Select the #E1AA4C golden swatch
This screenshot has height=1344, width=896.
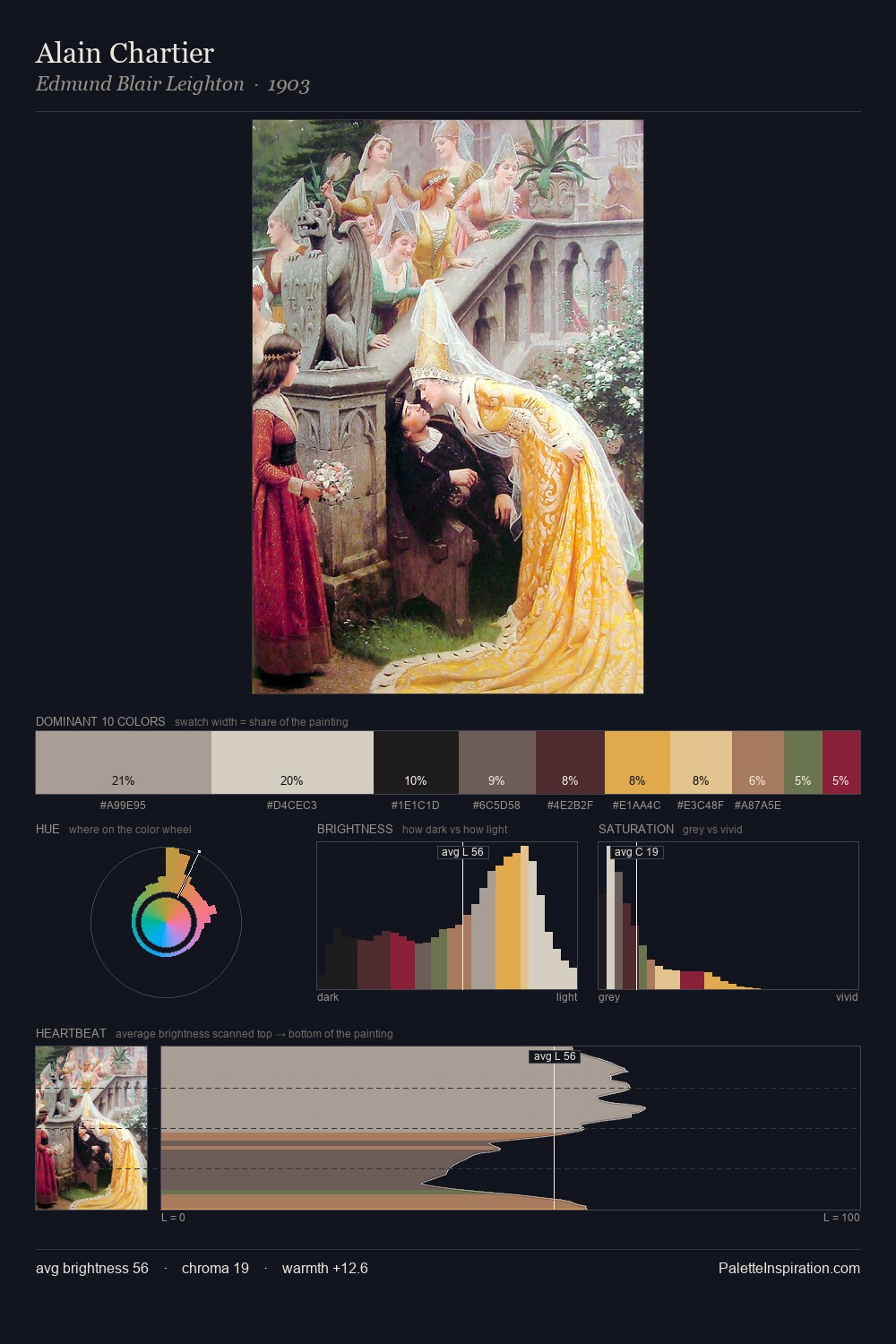pos(637,762)
